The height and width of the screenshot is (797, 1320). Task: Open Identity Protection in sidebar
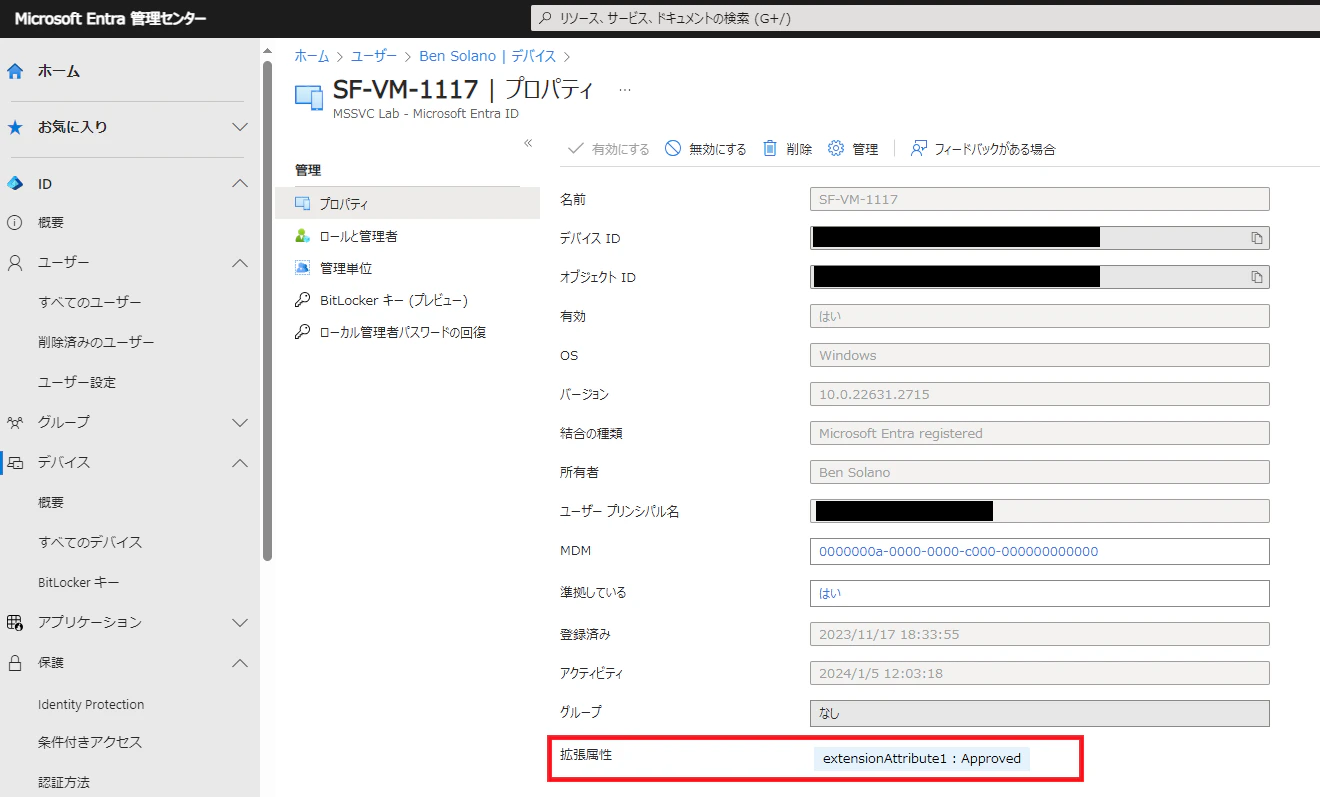(x=91, y=705)
